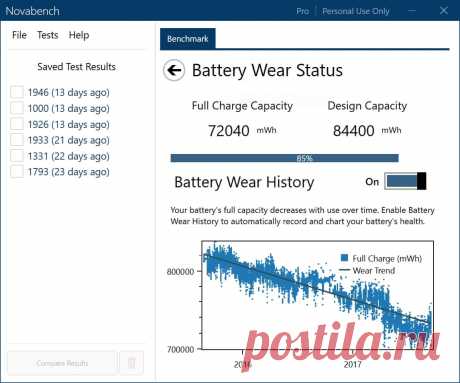The image size is (460, 383).
Task: Click the Full Charge legend square
Action: [x=345, y=258]
